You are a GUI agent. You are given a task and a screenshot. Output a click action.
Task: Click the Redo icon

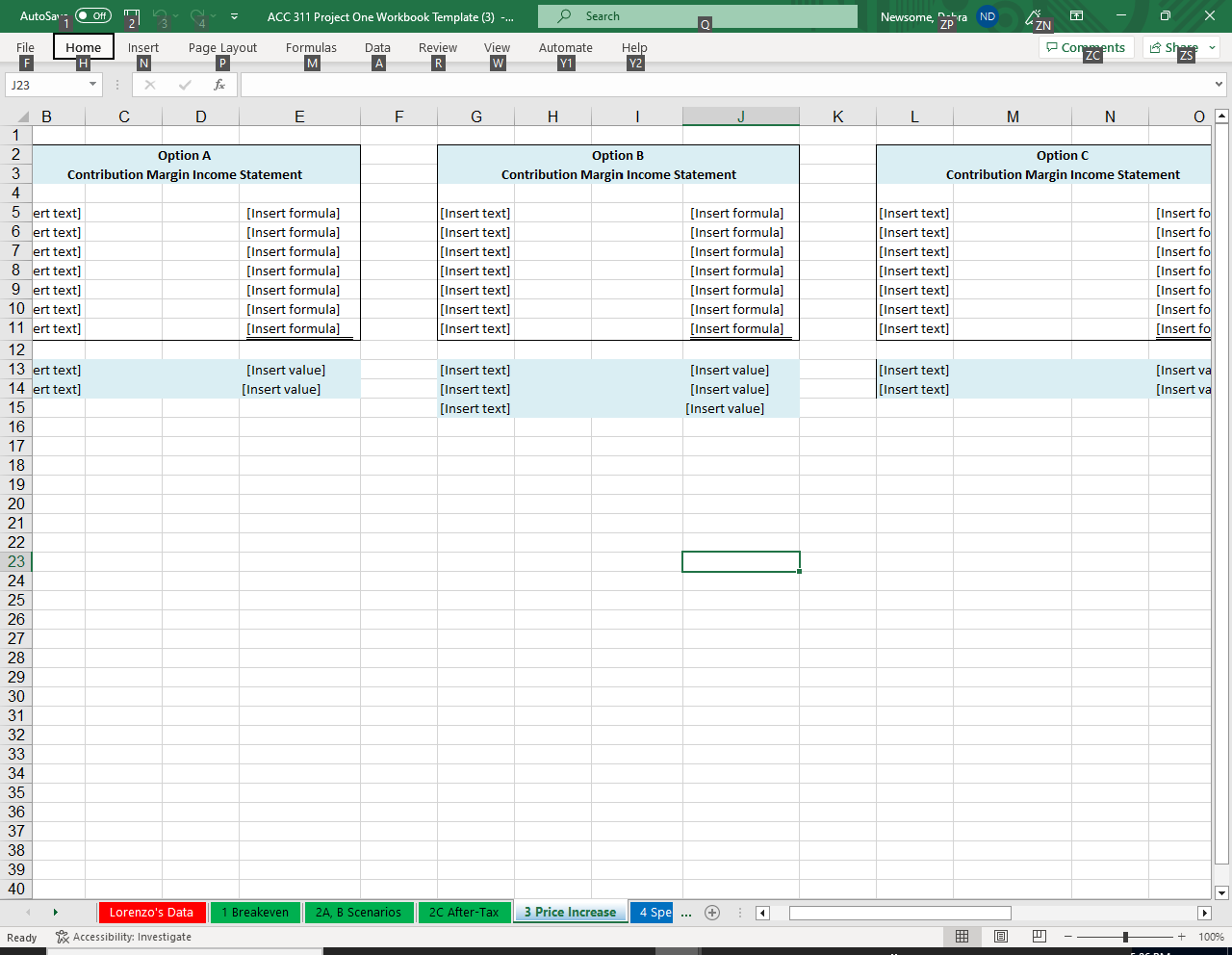pos(198,15)
